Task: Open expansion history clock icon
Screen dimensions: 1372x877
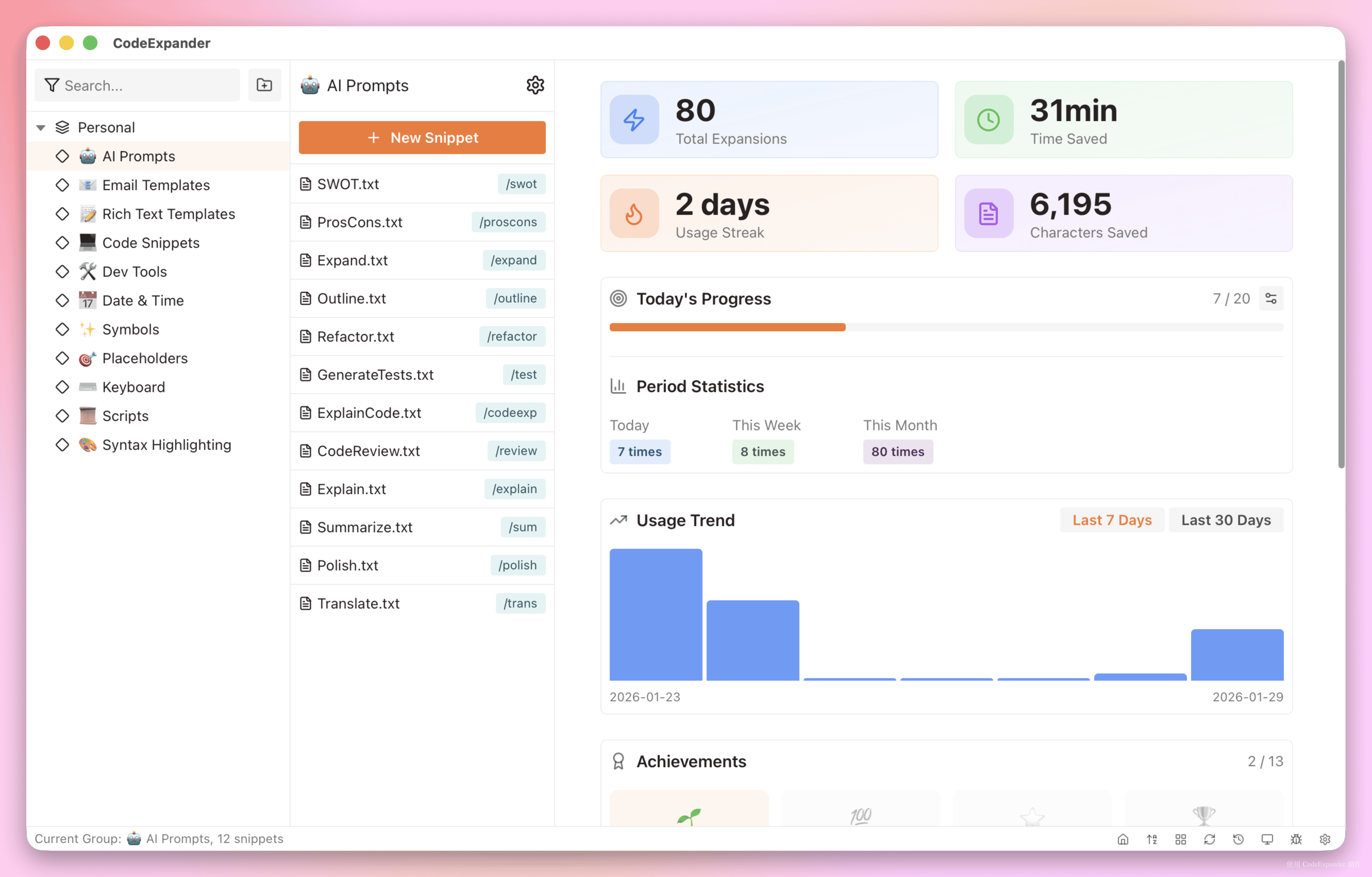Action: (x=1238, y=839)
